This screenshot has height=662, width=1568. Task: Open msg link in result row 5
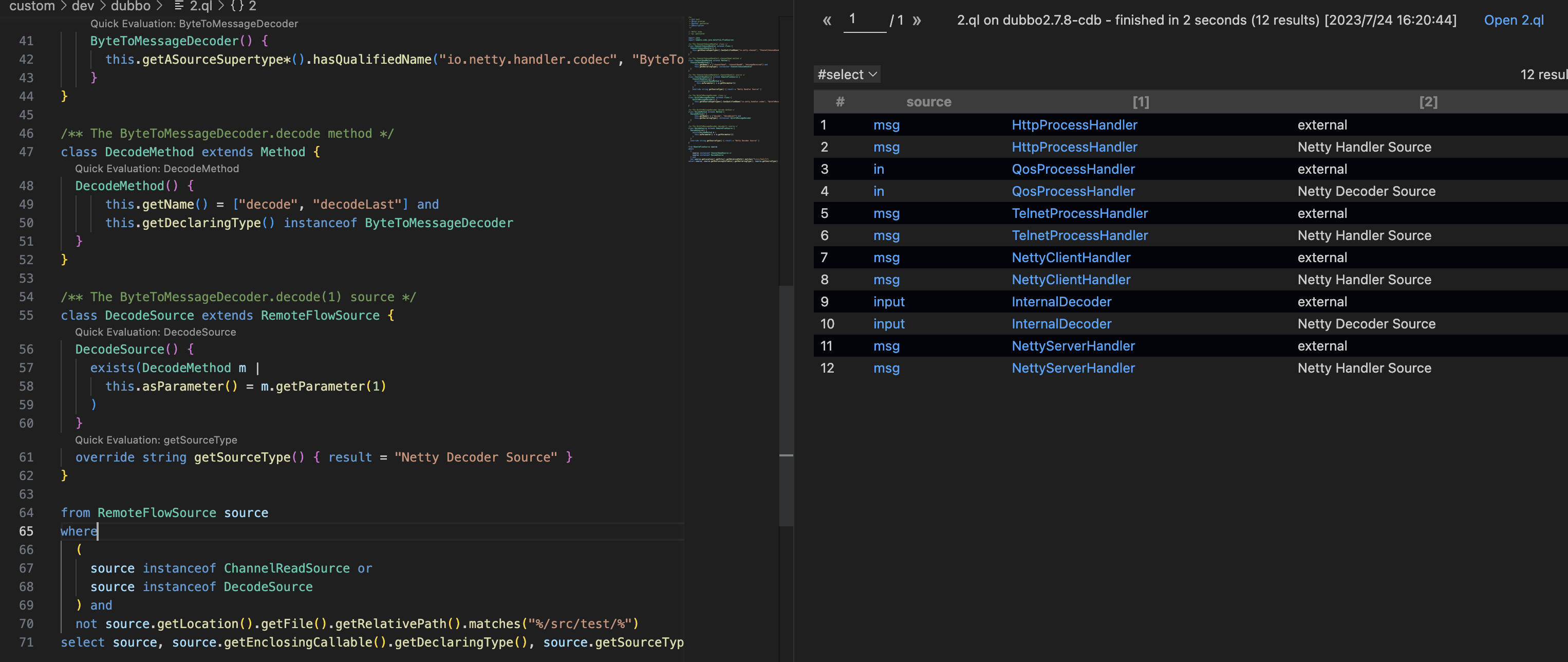(886, 213)
